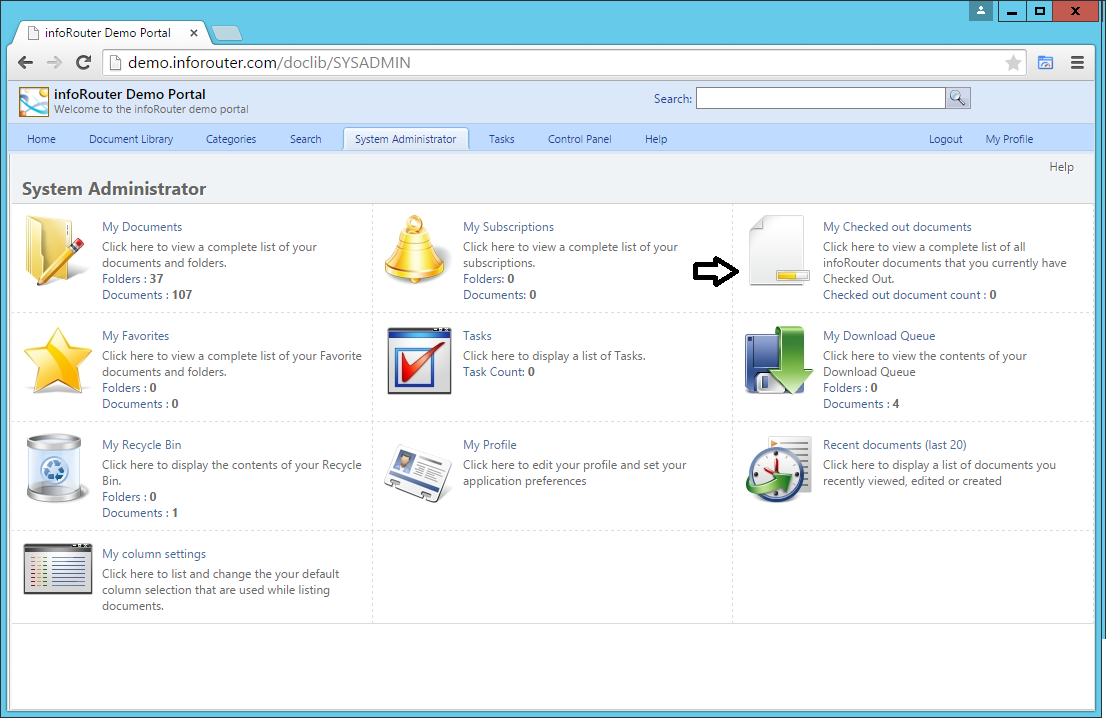Viewport: 1106px width, 718px height.
Task: Click the Download Queue 'Documents : 4' count
Action: coord(861,403)
